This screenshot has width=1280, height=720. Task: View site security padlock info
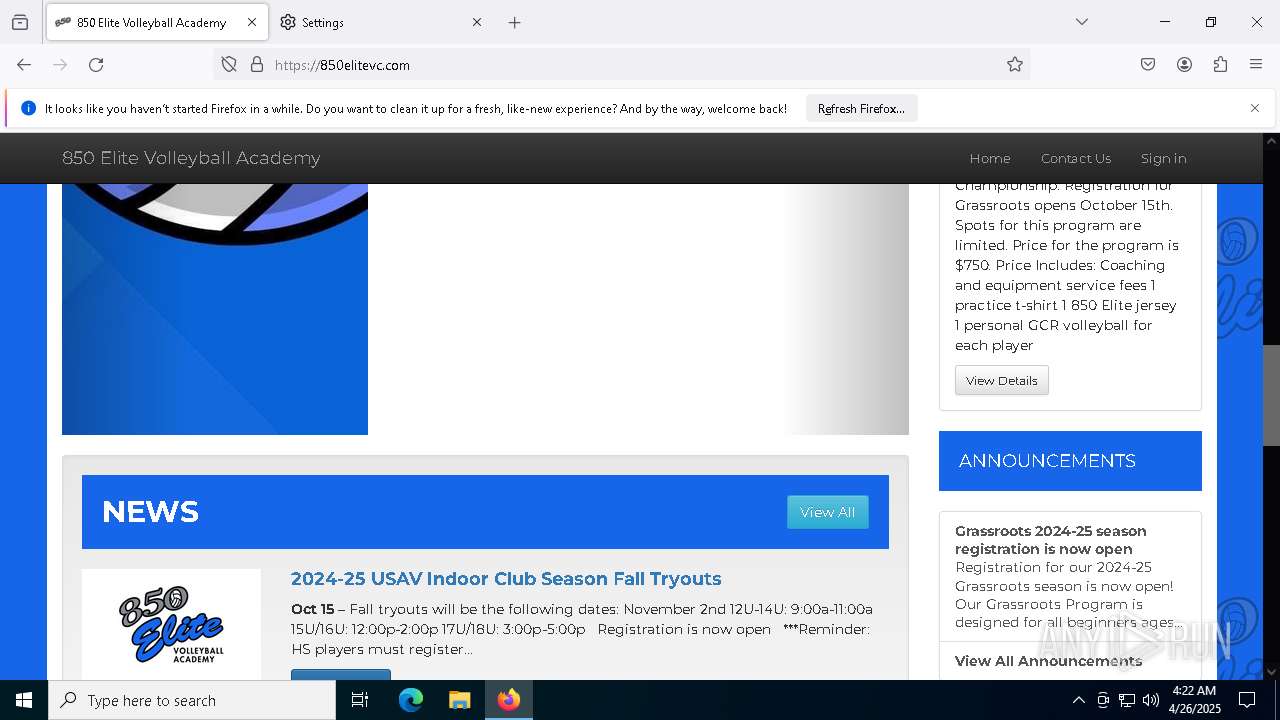click(257, 64)
